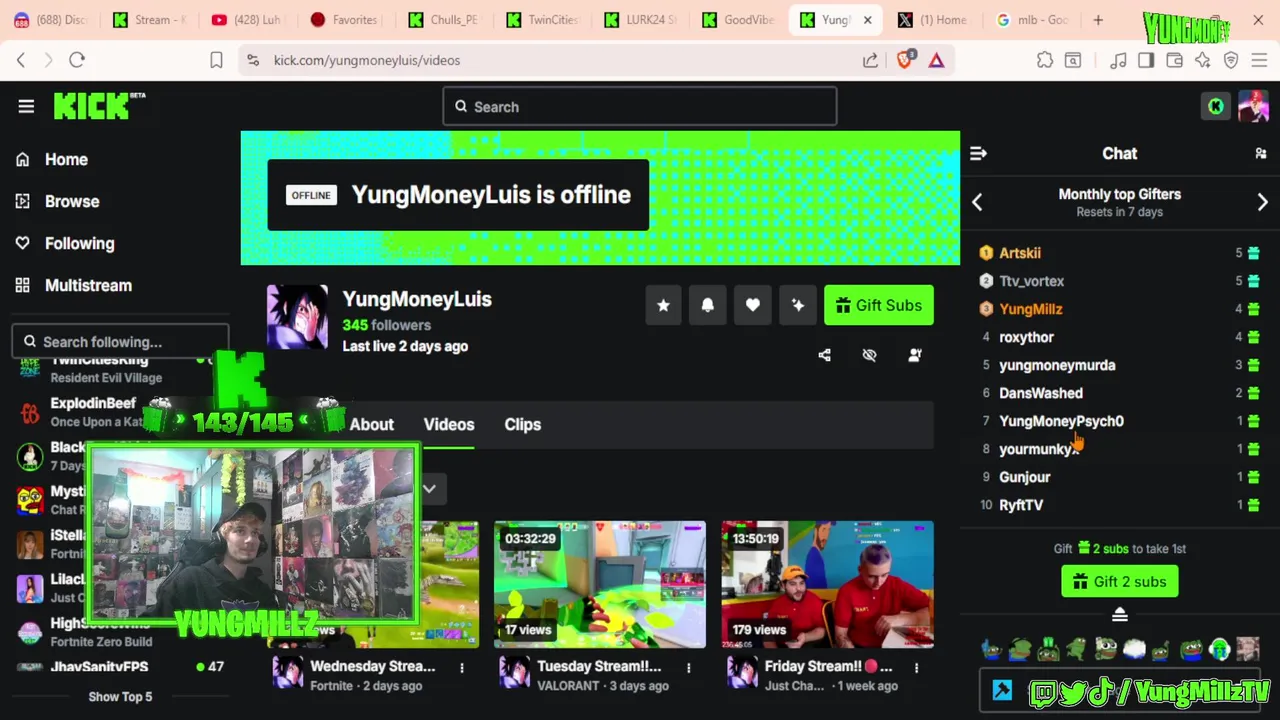Viewport: 1280px width, 720px height.
Task: Expand the videos filter dropdown arrow
Action: pos(429,489)
